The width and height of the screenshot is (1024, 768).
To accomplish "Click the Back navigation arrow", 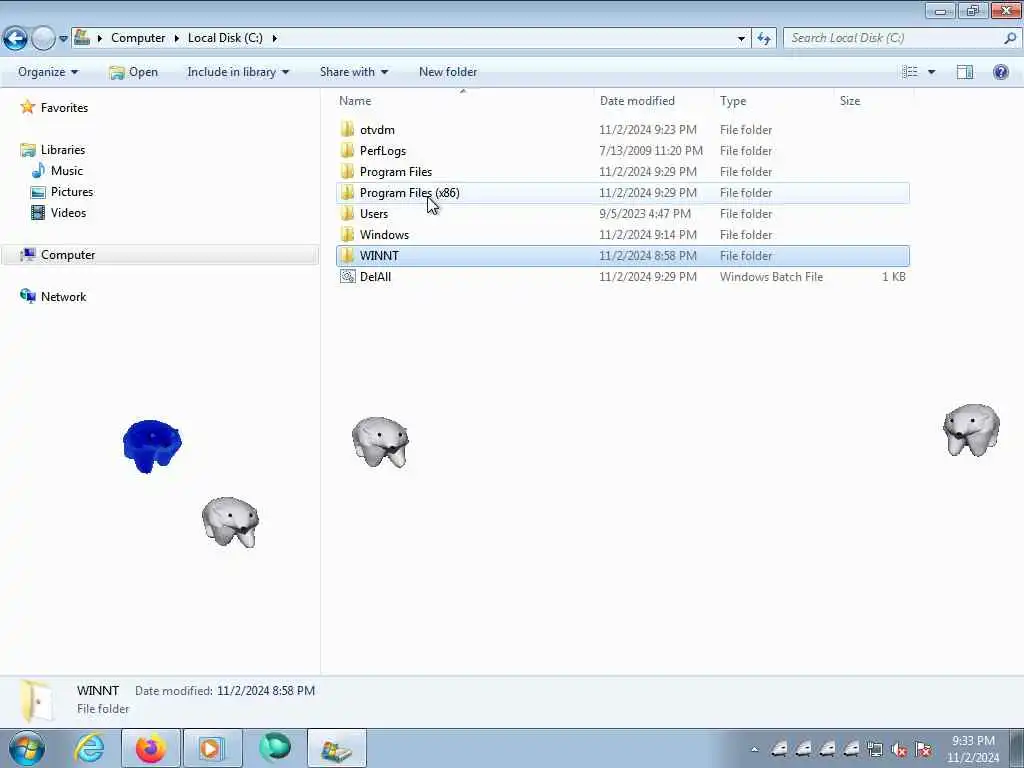I will pos(15,39).
